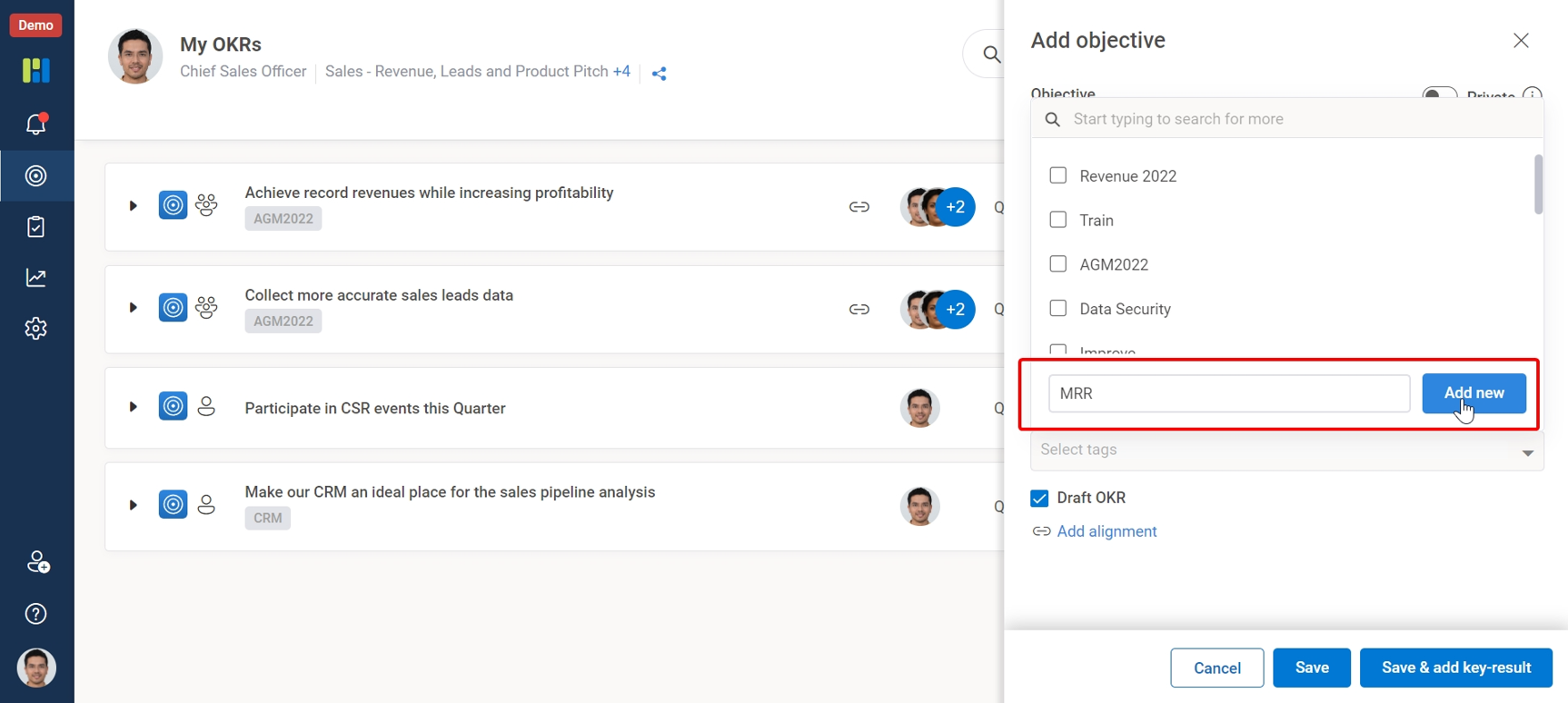
Task: Expand 'Make our CRM an ideal place' row
Action: coord(133,505)
